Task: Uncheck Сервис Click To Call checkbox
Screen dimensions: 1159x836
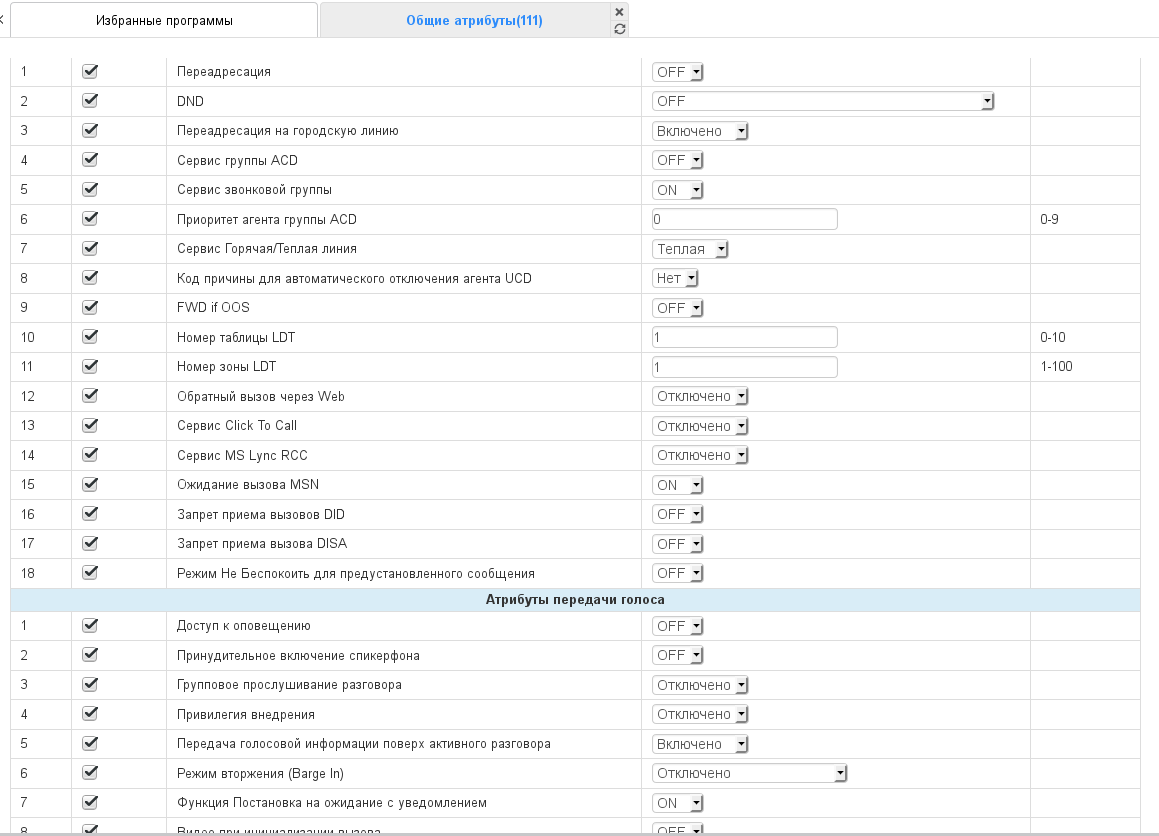Action: [x=90, y=425]
